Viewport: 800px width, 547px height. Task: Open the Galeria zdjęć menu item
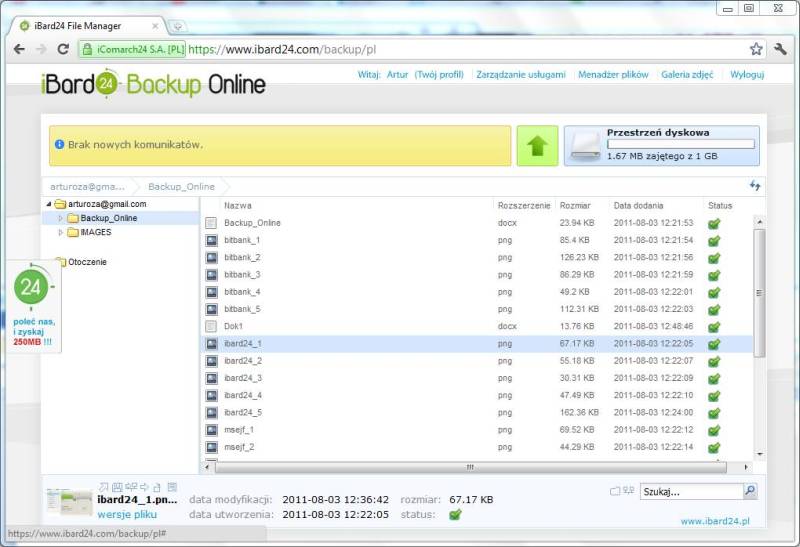(687, 75)
